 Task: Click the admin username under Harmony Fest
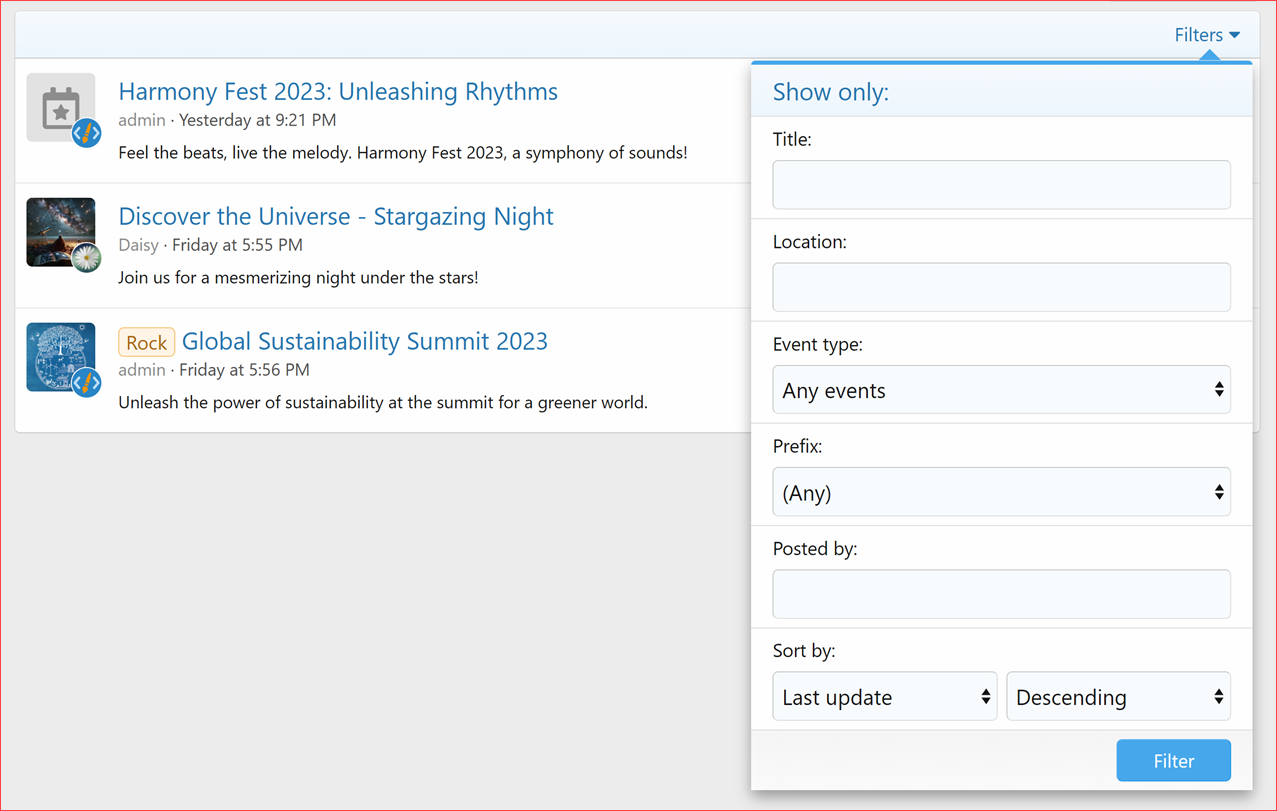click(142, 120)
